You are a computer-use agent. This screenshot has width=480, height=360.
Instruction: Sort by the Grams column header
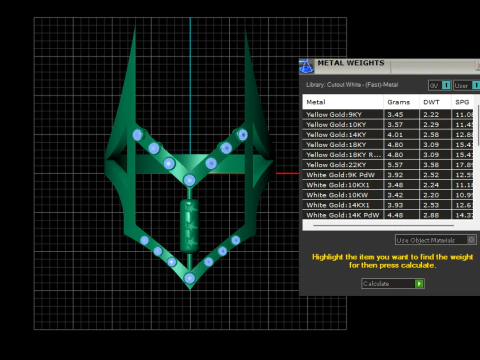coord(401,102)
